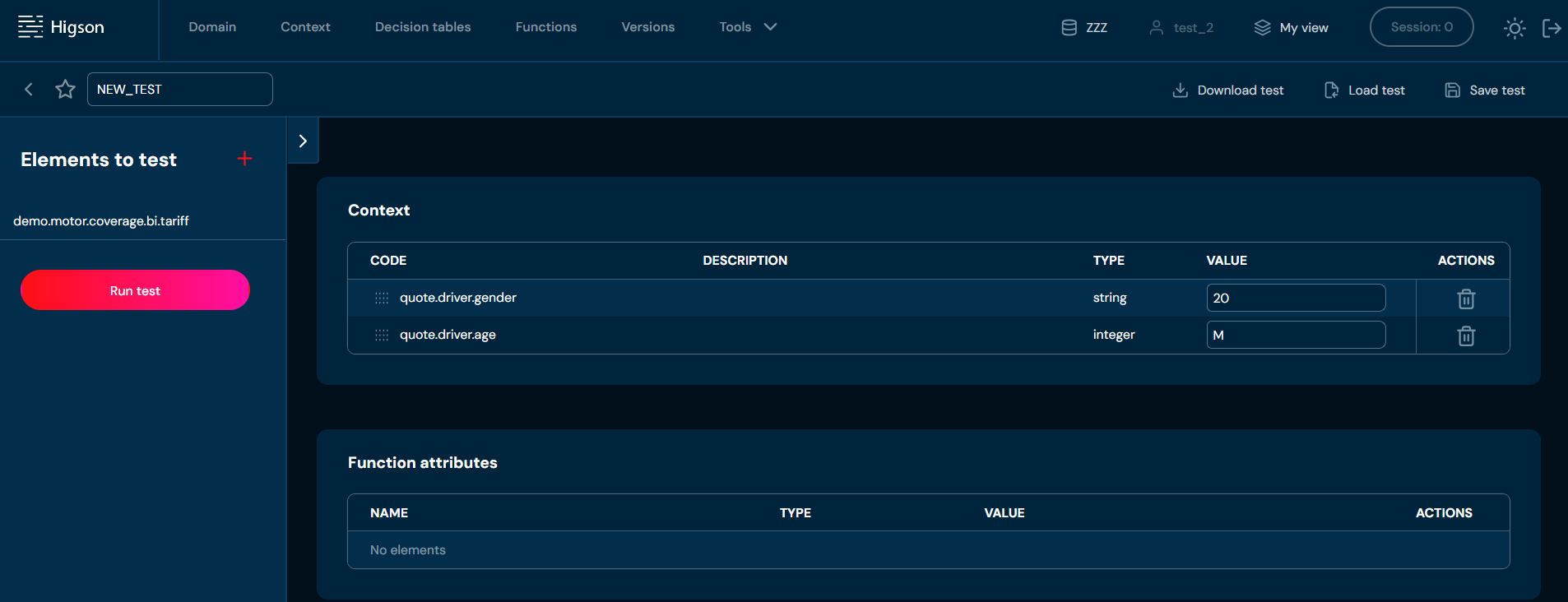Image resolution: width=1568 pixels, height=602 pixels.
Task: Add element with red plus icon
Action: (x=244, y=159)
